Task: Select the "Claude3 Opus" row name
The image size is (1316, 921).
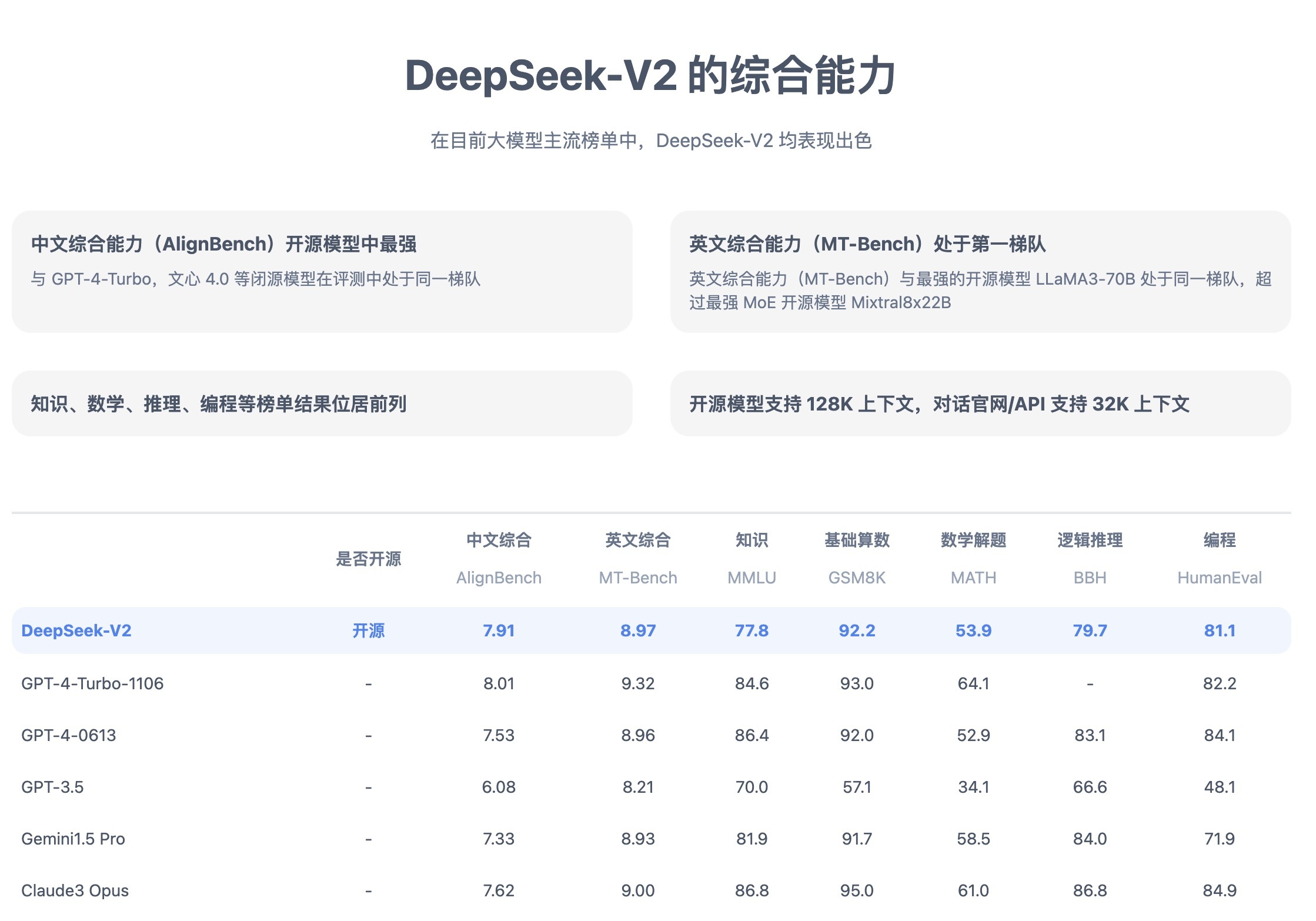Action: [x=75, y=890]
